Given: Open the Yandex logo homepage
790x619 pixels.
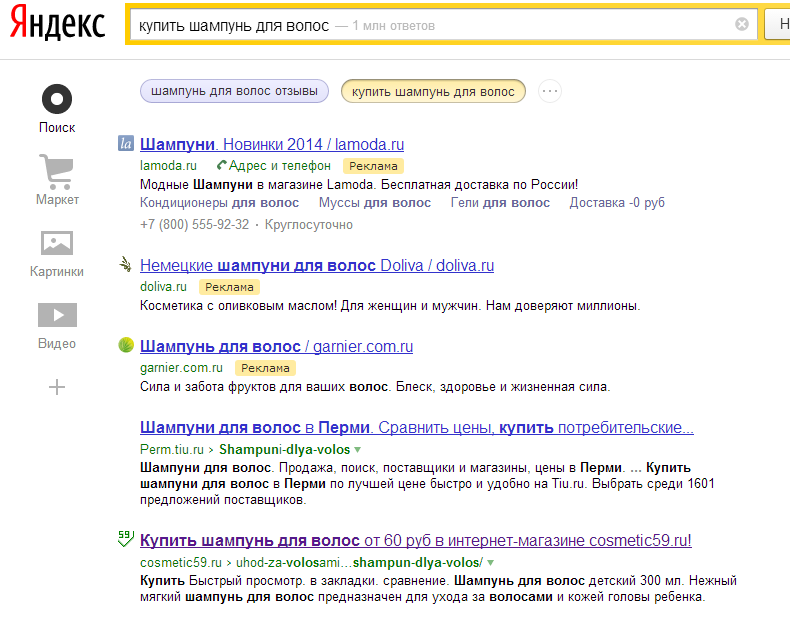Looking at the screenshot, I should click(x=57, y=23).
